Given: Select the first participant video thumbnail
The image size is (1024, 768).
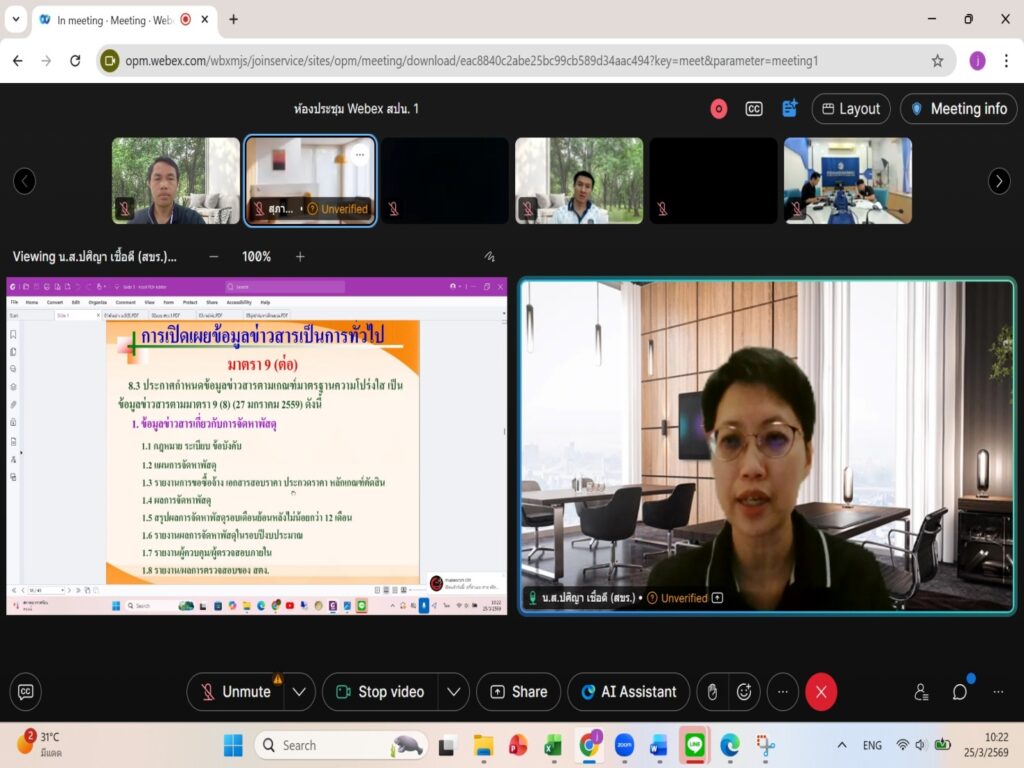Looking at the screenshot, I should [x=176, y=181].
